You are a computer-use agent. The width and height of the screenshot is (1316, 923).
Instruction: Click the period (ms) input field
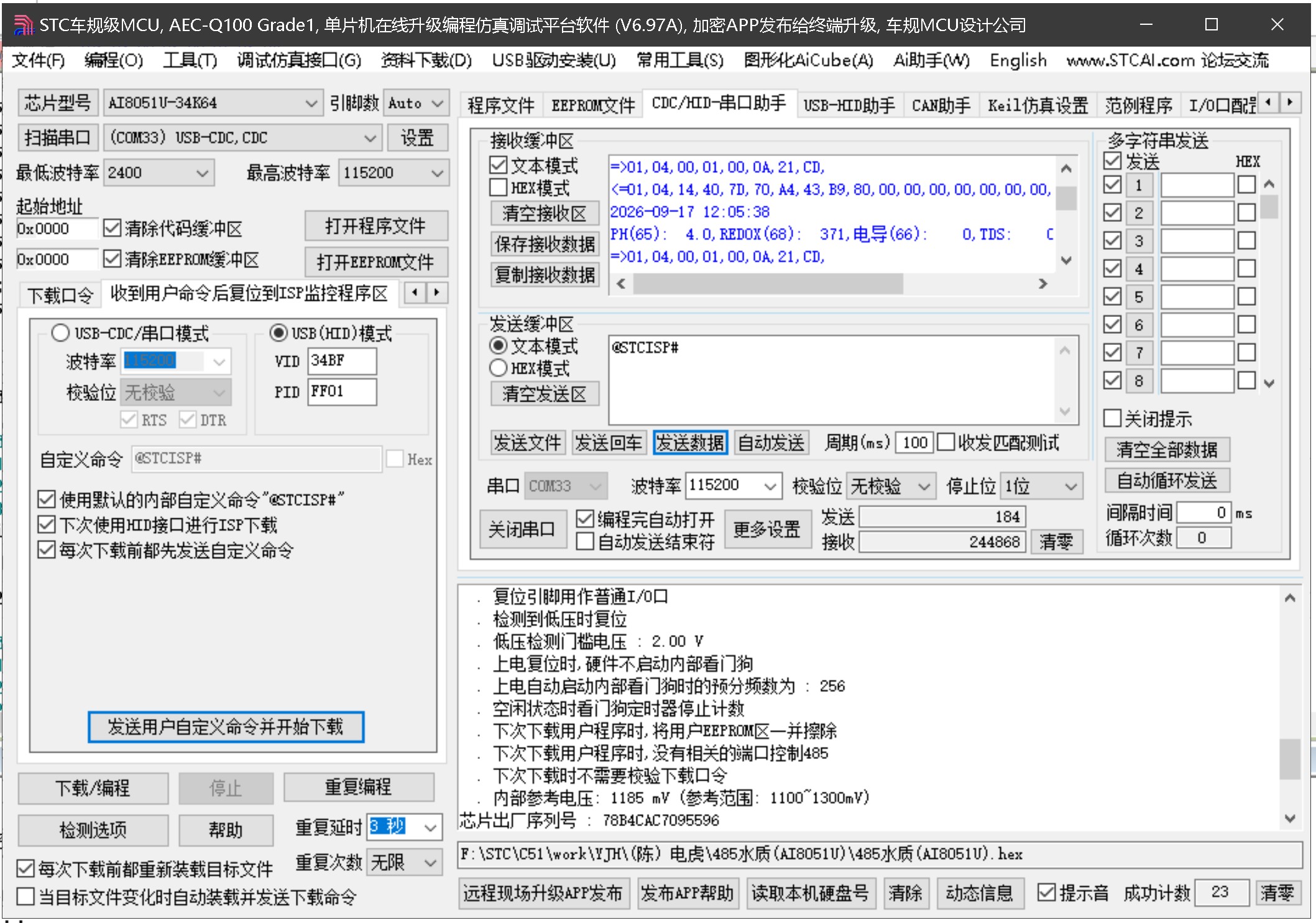[914, 443]
